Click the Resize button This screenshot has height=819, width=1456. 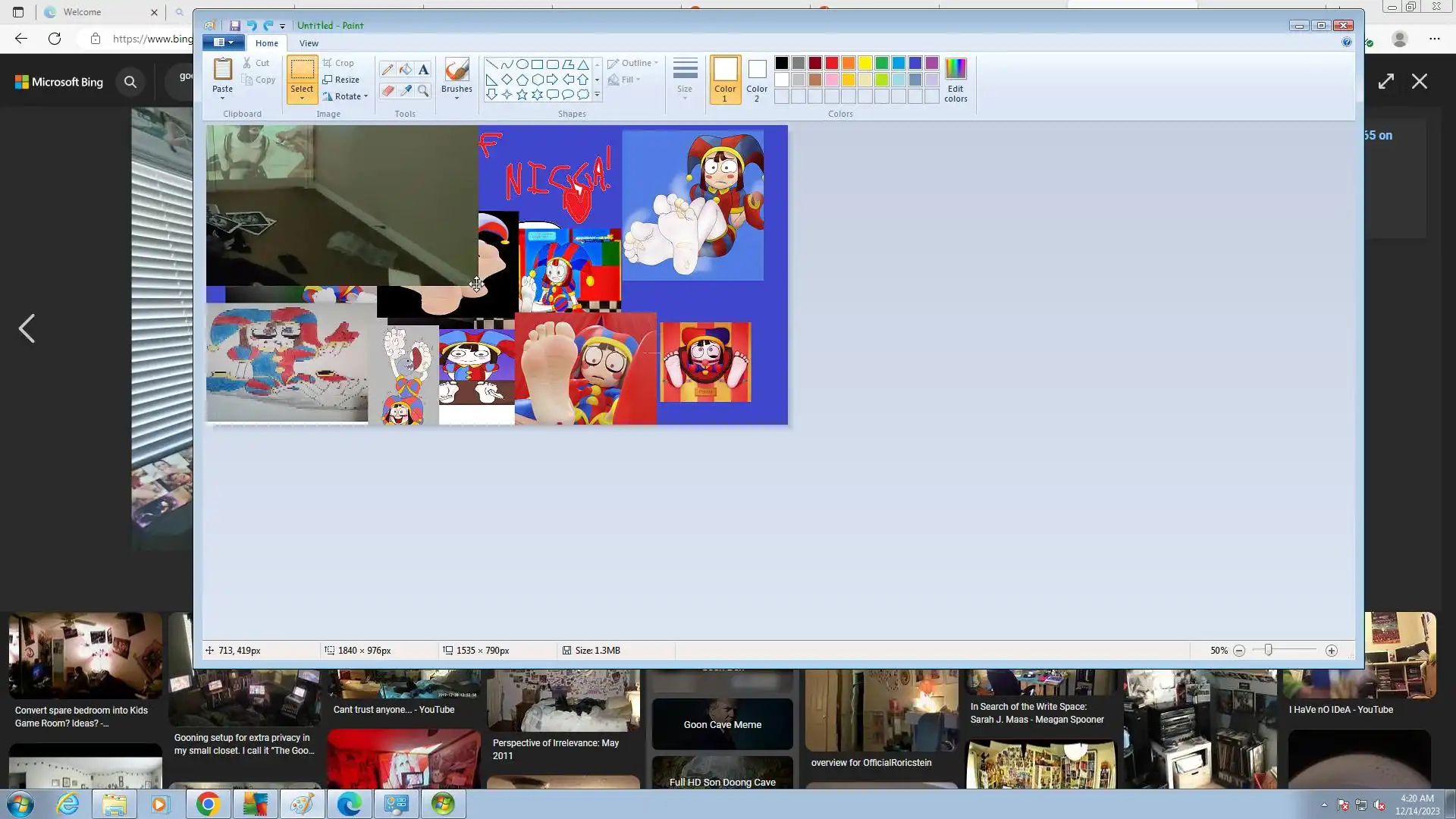(x=341, y=80)
